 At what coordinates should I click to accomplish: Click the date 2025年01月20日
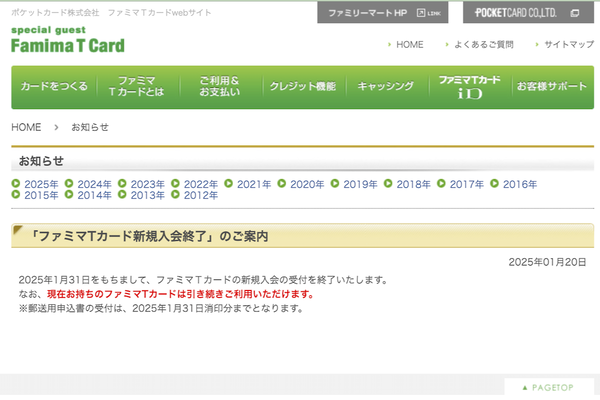(x=547, y=262)
